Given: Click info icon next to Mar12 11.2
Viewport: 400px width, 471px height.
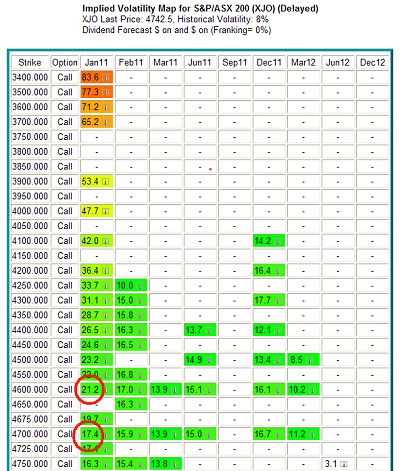Looking at the screenshot, I should tap(313, 434).
